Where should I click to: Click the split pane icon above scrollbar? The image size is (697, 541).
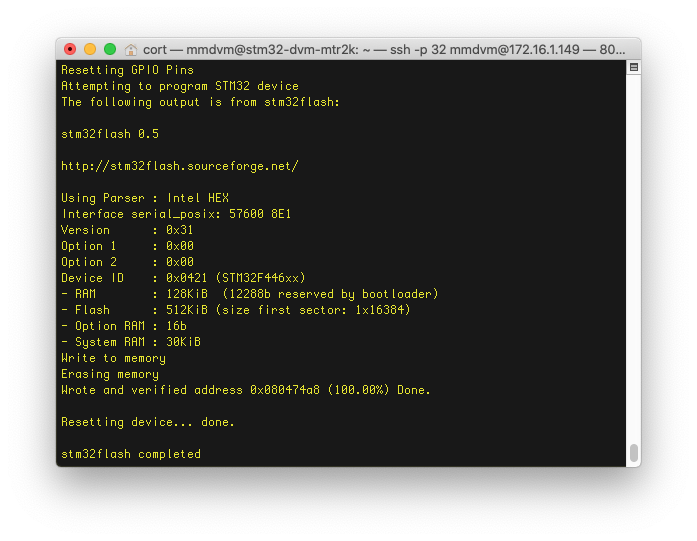pyautogui.click(x=634, y=68)
